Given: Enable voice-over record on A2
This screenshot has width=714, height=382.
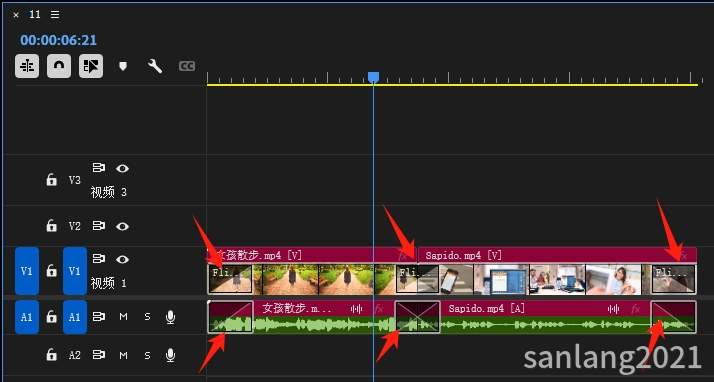Looking at the screenshot, I should point(170,355).
